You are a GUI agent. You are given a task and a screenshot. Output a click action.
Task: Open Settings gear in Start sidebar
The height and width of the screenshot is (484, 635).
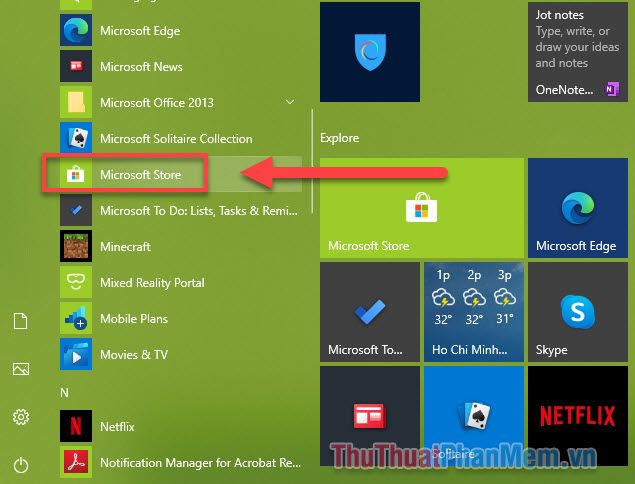point(21,417)
